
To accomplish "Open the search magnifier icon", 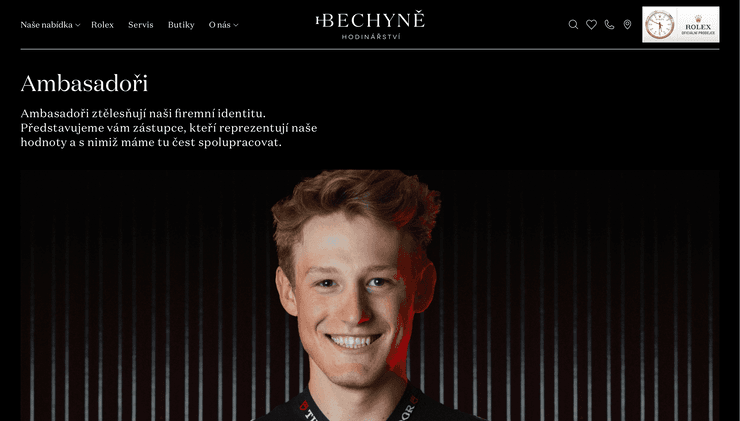I will click(x=573, y=25).
